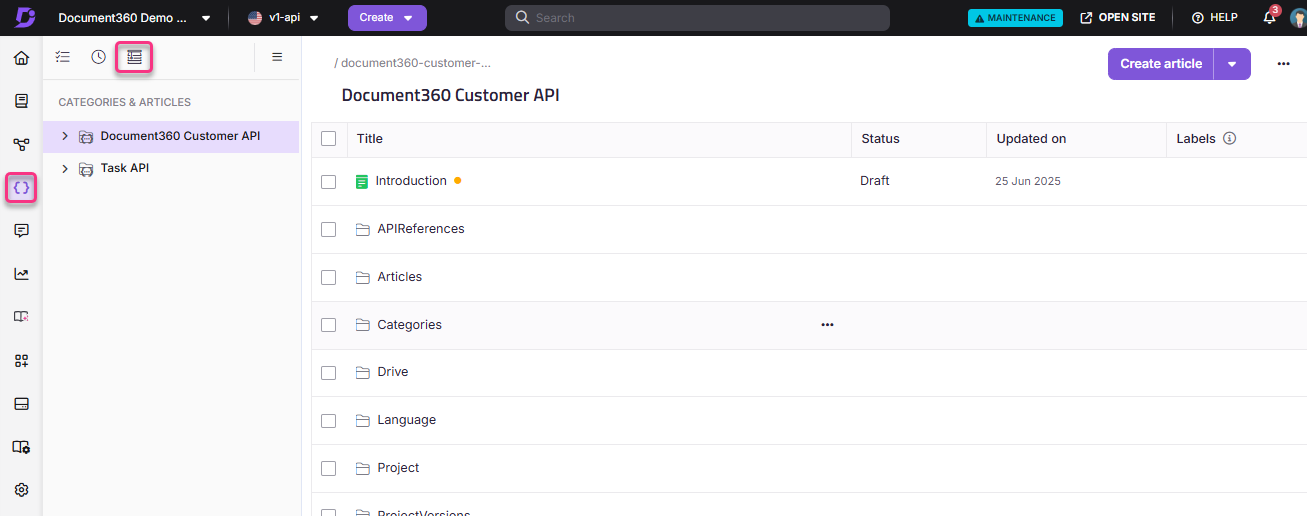Select Document360 Customer API tree item
The image size is (1307, 516).
click(171, 137)
